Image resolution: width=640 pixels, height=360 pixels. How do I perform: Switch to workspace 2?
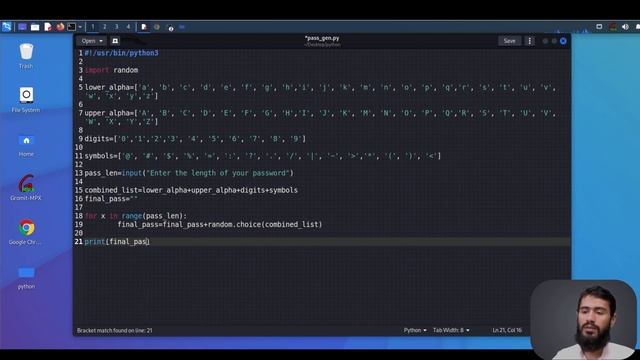[104, 27]
